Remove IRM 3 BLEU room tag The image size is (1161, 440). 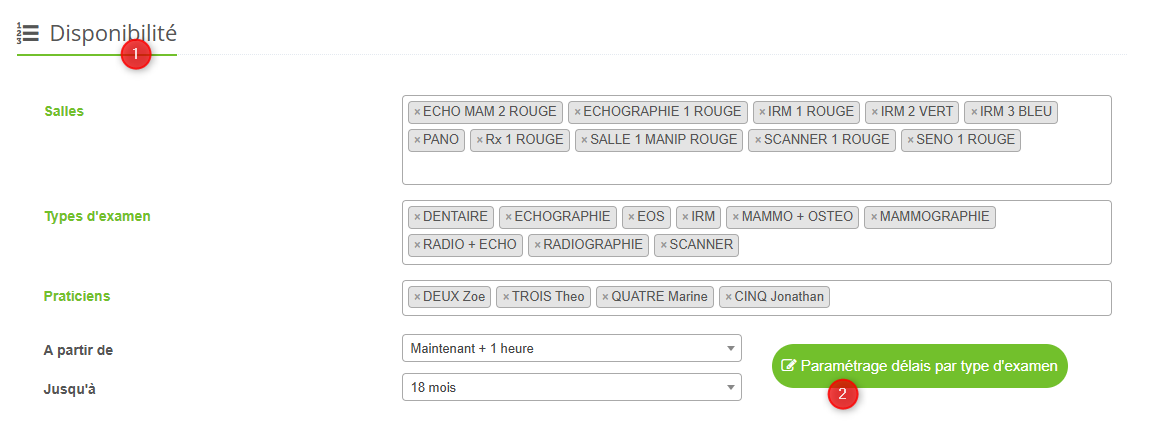coord(974,112)
